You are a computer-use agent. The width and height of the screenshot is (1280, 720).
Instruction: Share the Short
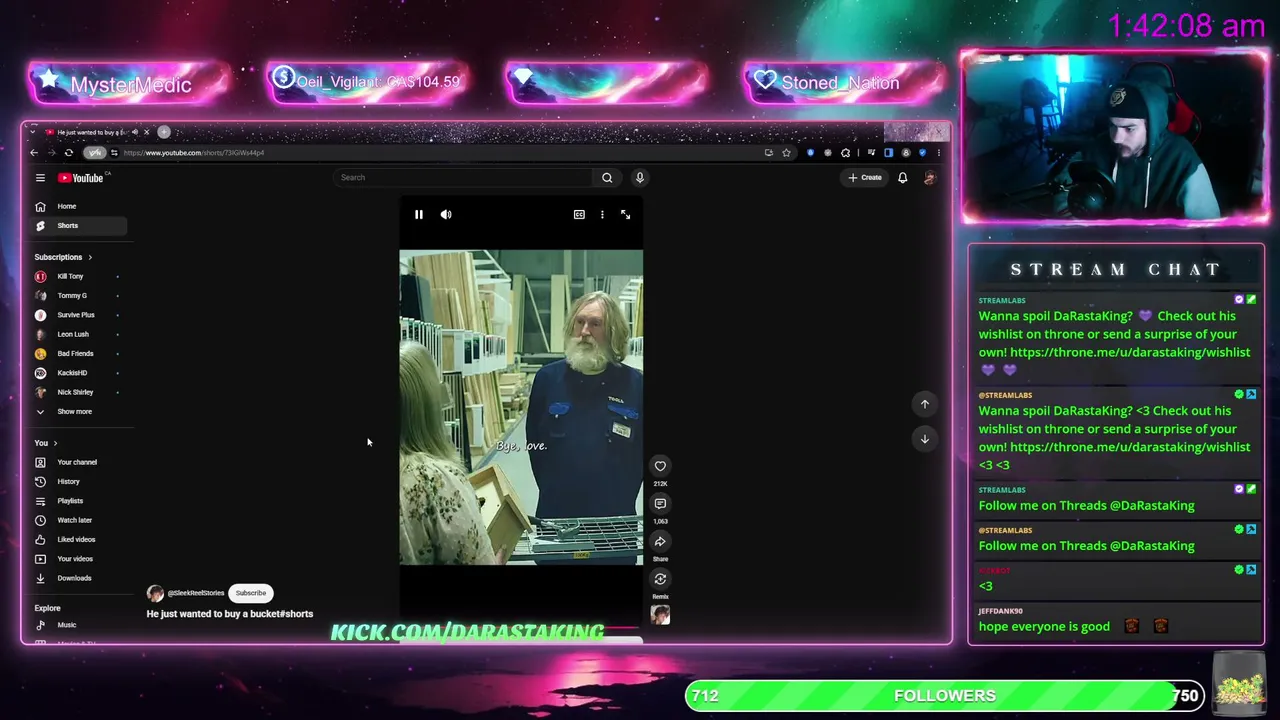[x=660, y=542]
